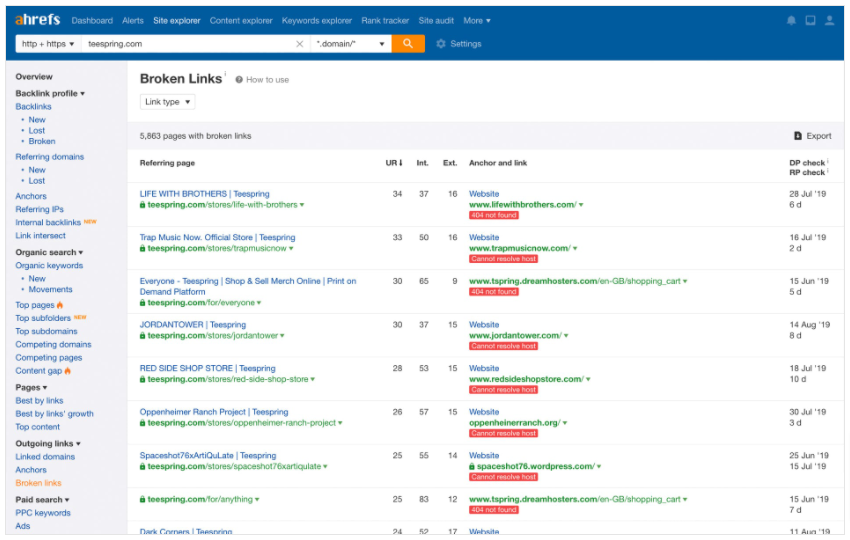Click Cannot resolve host badge for trapmusicnow

[x=504, y=259]
